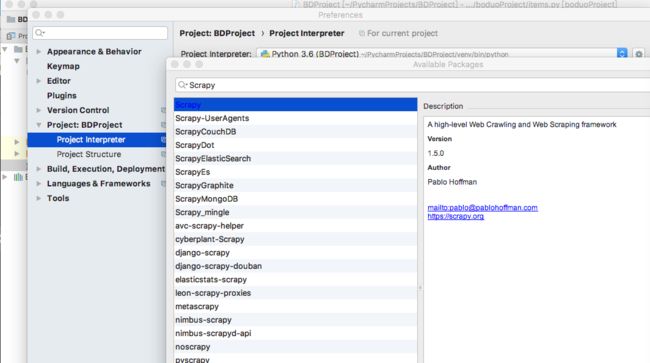Open Appearance & Behavior settings
Screen dimensions: 650x363
[x=94, y=51]
